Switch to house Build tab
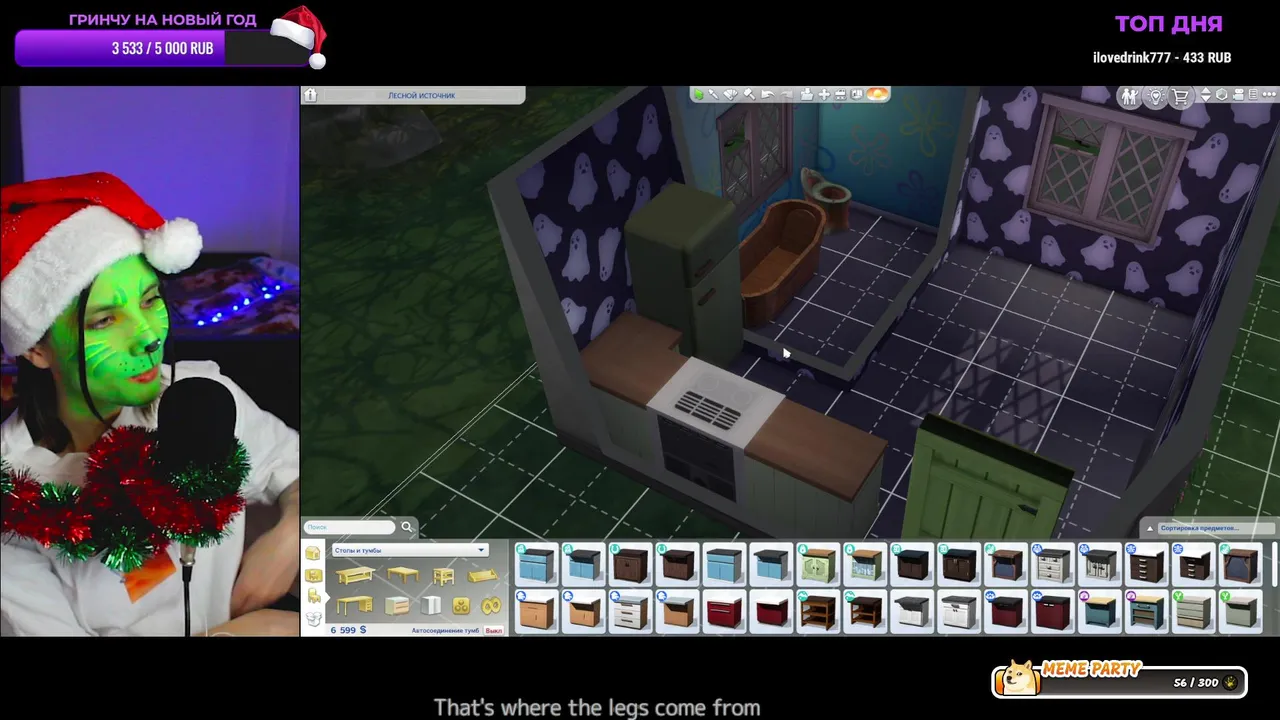The width and height of the screenshot is (1280, 720). tap(313, 553)
